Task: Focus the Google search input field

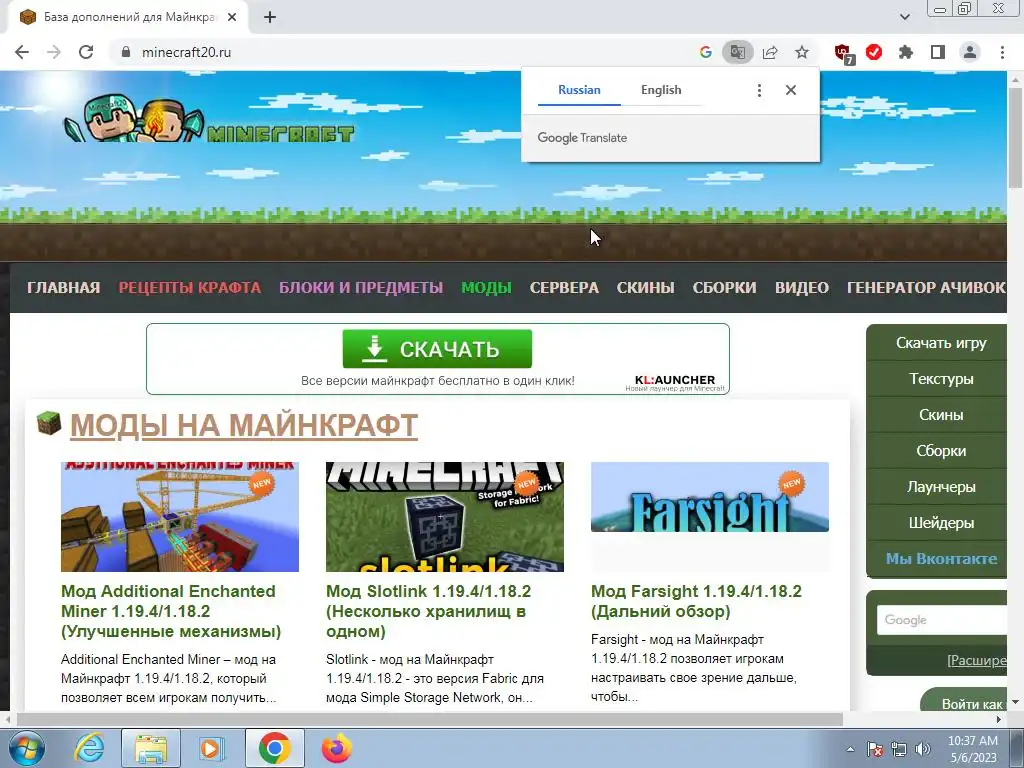Action: (x=942, y=620)
